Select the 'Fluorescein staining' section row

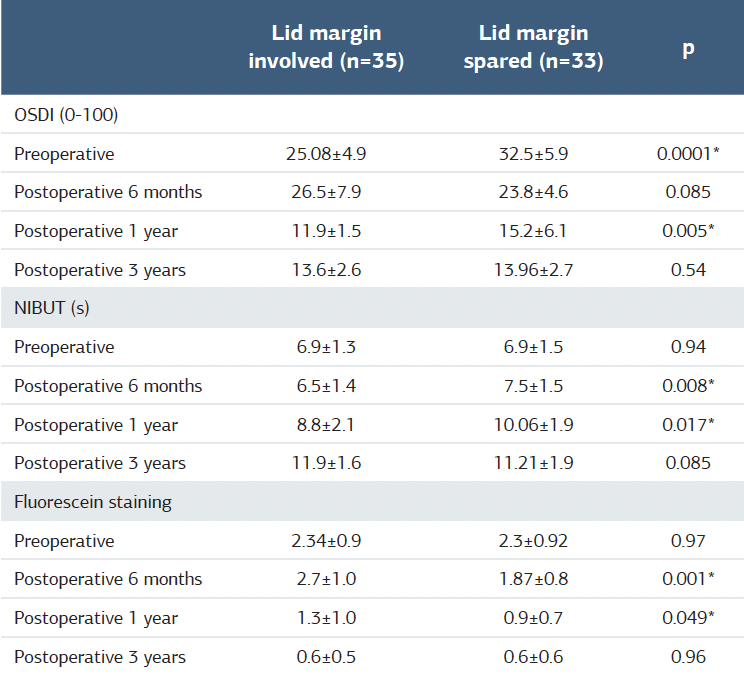tap(372, 502)
